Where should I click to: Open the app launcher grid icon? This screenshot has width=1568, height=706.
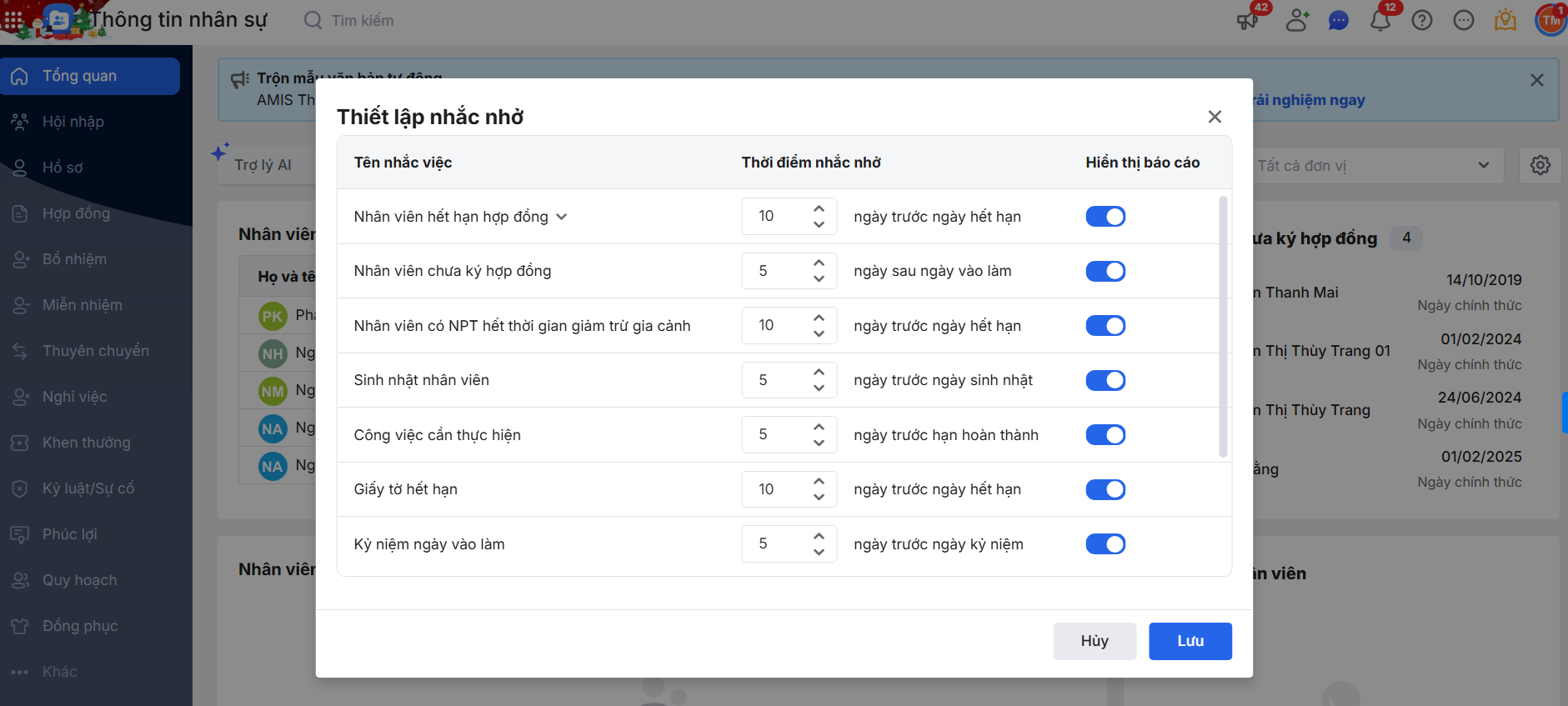[13, 20]
